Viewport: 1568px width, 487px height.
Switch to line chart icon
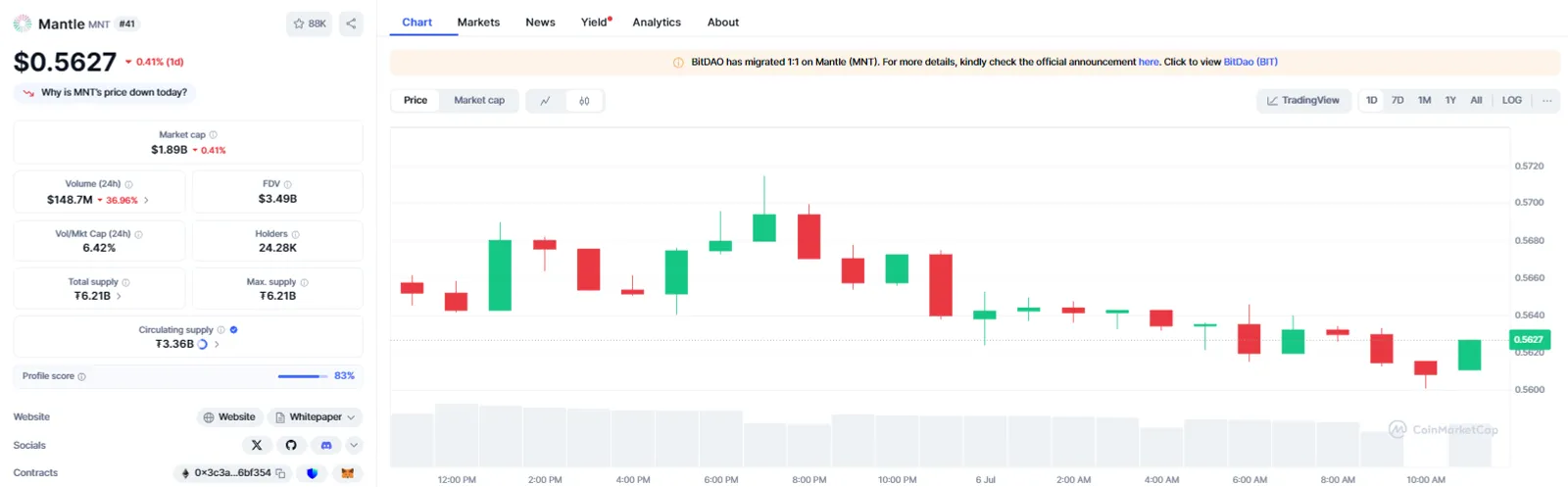pyautogui.click(x=546, y=101)
